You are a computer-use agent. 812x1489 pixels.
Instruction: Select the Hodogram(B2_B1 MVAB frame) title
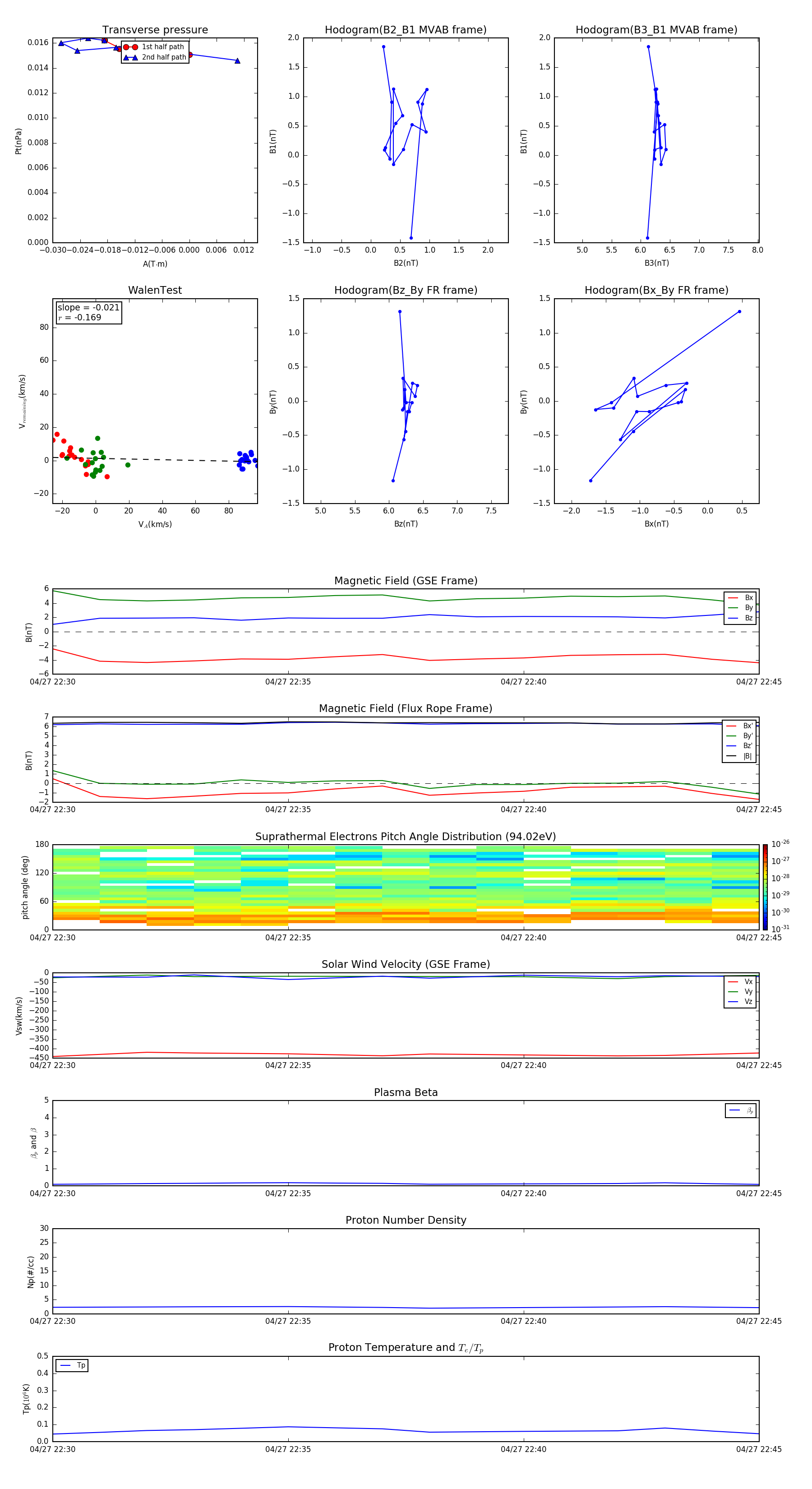coord(405,30)
